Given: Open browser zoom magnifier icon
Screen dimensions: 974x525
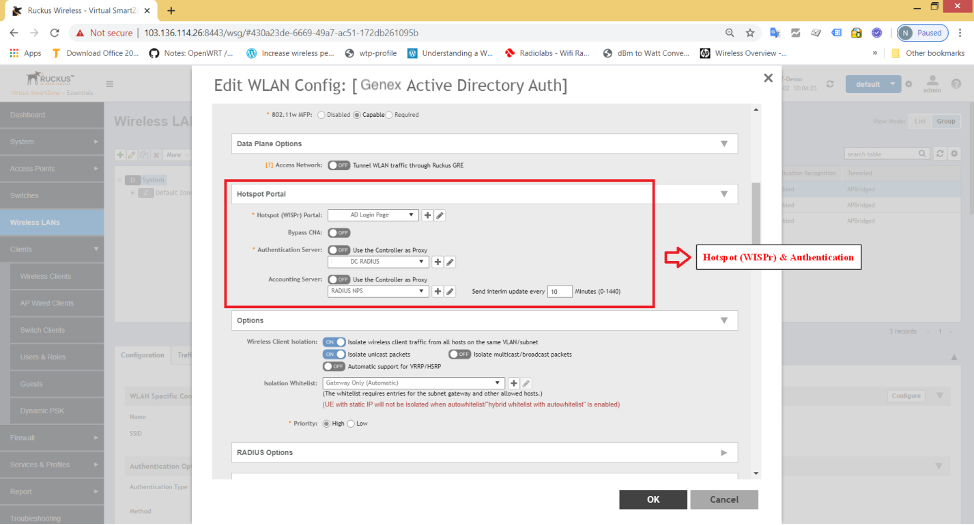Looking at the screenshot, I should pos(729,33).
